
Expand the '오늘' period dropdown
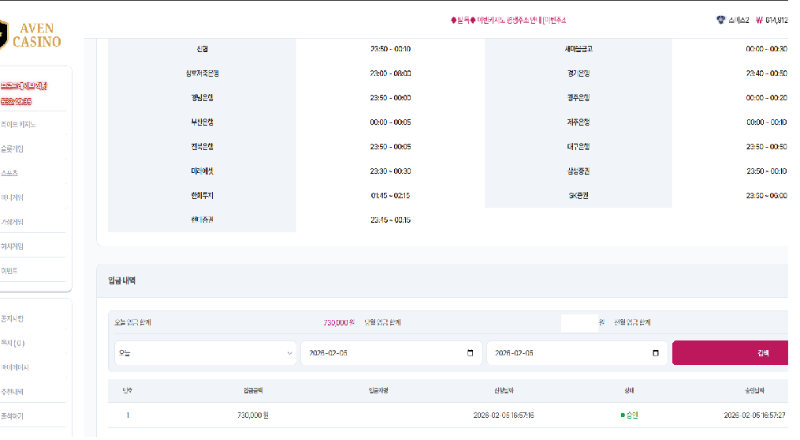tap(205, 353)
